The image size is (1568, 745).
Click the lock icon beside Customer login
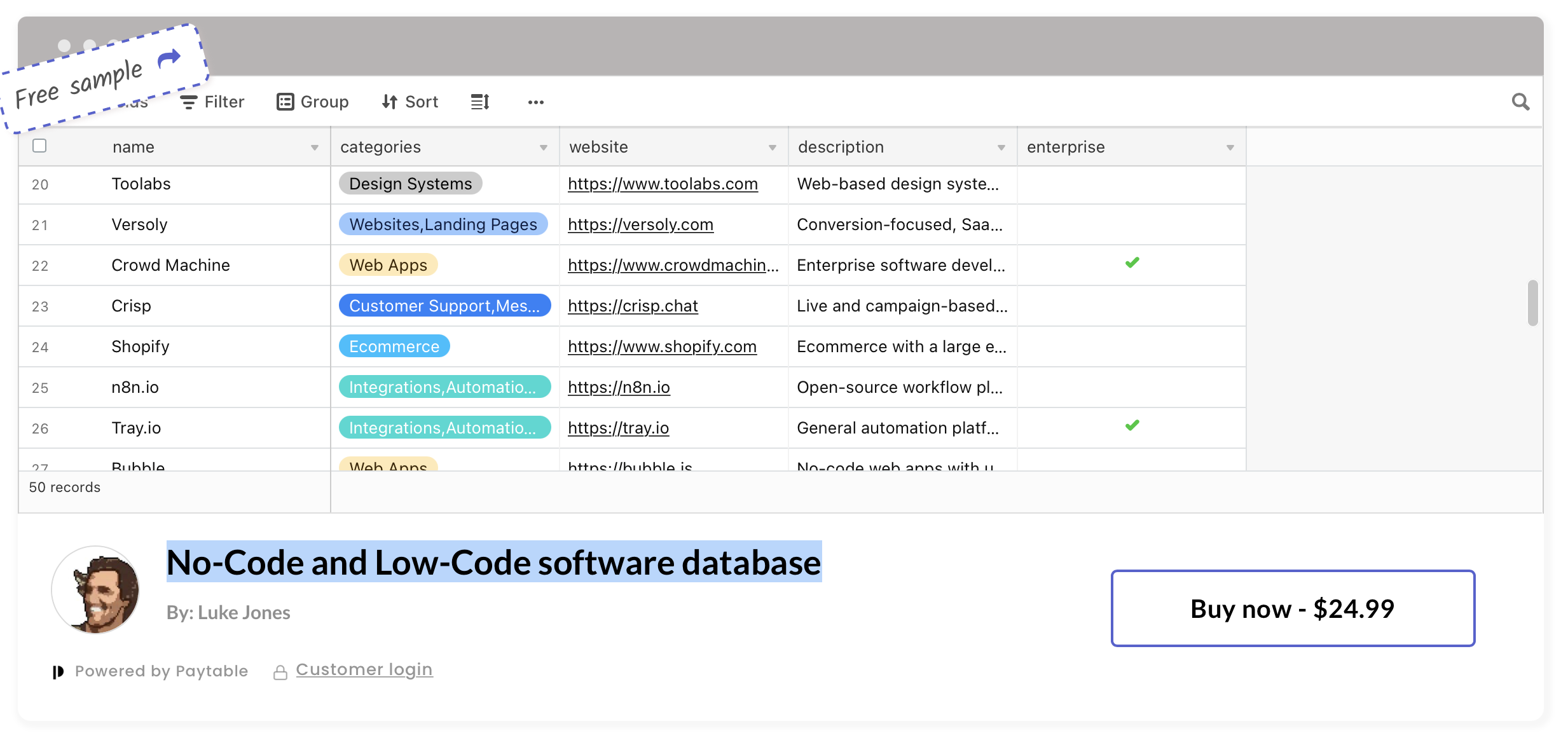point(280,671)
